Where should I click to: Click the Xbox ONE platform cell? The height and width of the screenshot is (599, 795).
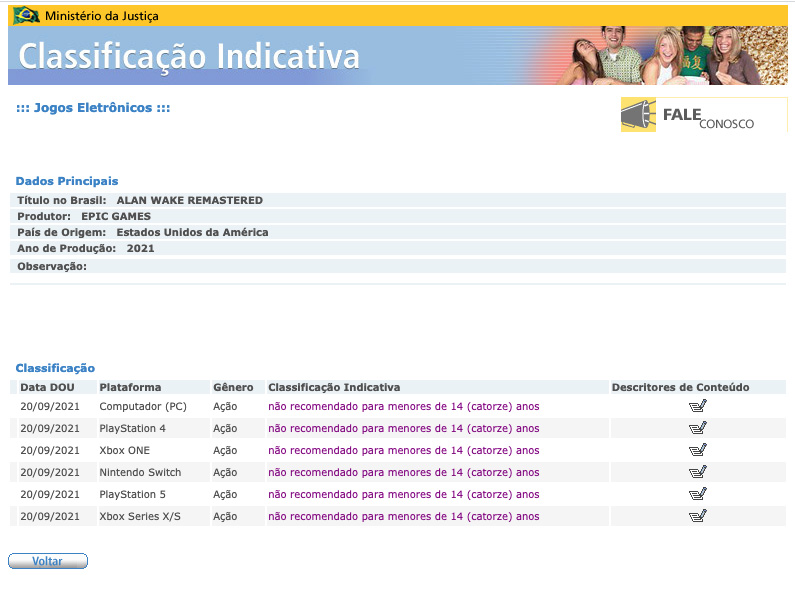[125, 450]
